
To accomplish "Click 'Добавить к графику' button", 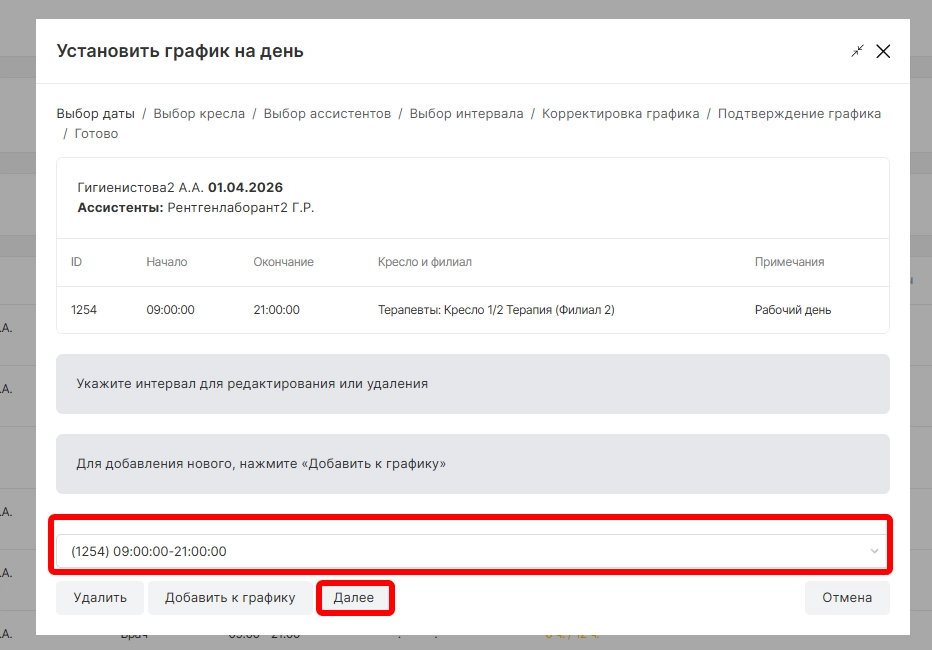I will coord(230,598).
